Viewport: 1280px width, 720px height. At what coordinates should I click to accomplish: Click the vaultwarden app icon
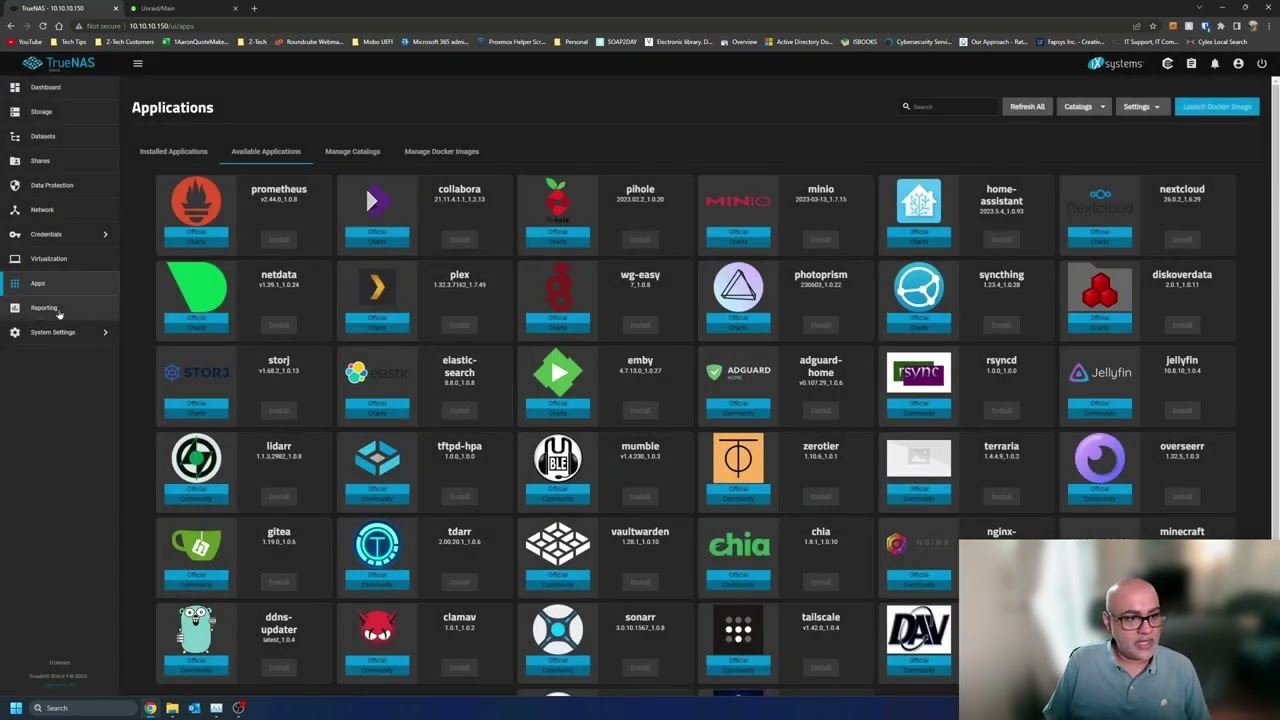pos(558,544)
